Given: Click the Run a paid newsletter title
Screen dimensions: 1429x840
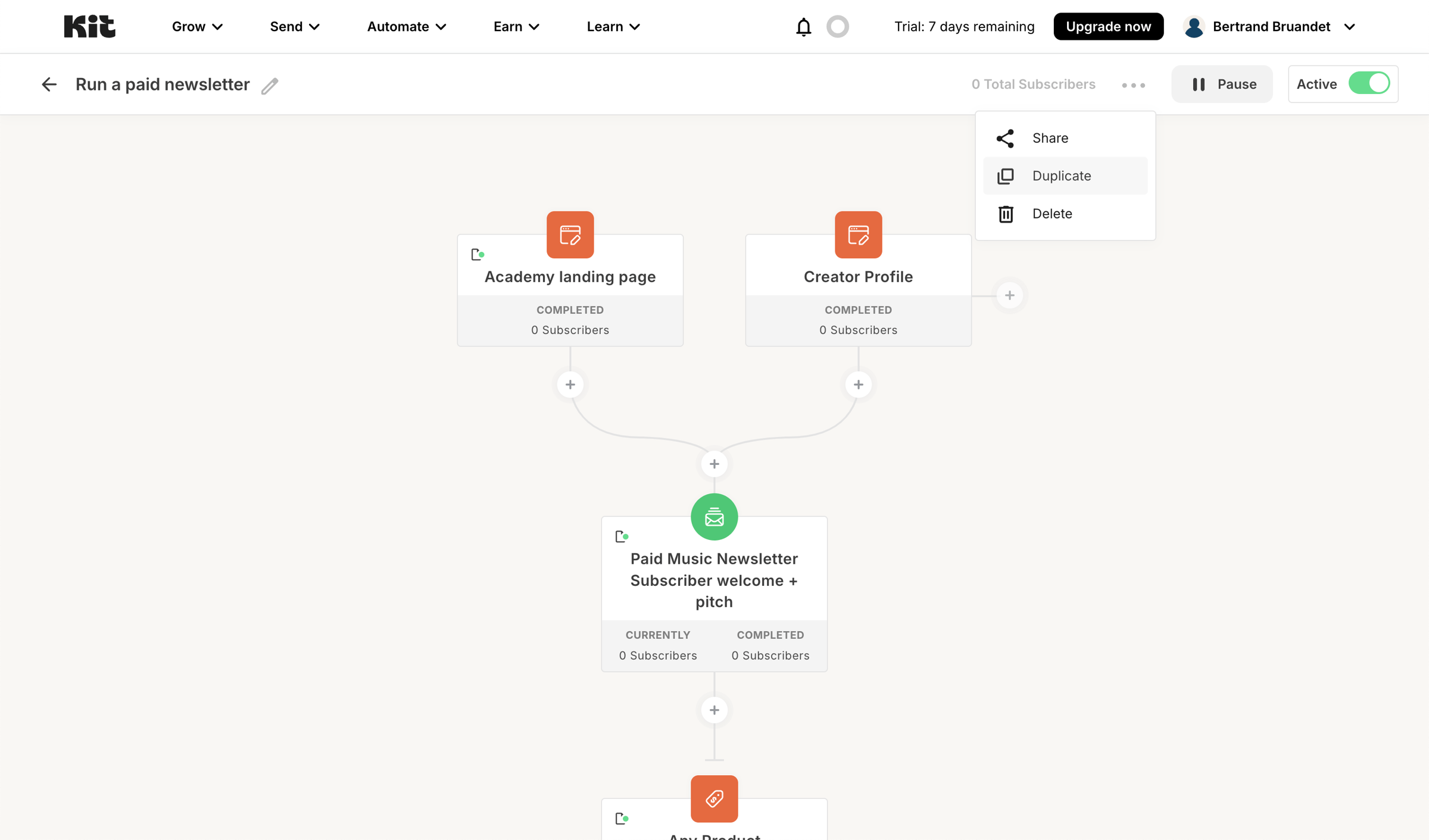Looking at the screenshot, I should tap(163, 85).
